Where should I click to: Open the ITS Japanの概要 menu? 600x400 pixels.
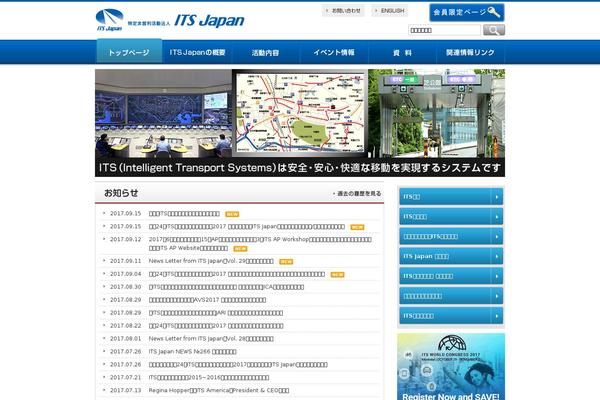tap(197, 52)
